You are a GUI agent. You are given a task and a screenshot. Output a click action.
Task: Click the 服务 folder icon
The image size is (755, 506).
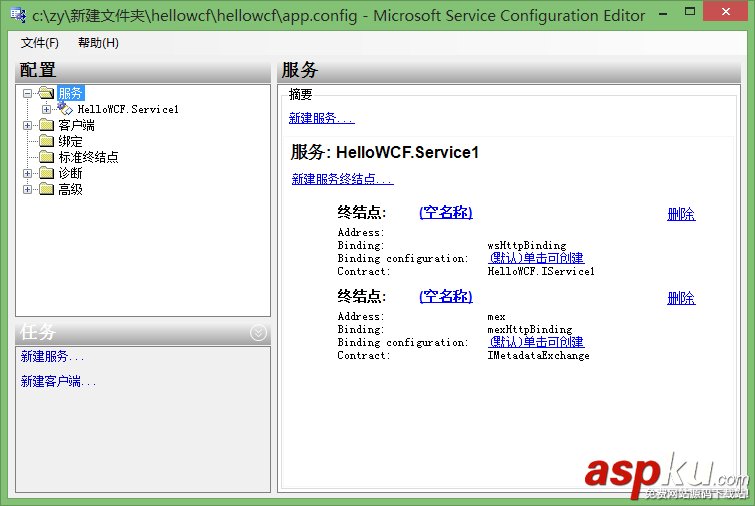(x=47, y=93)
